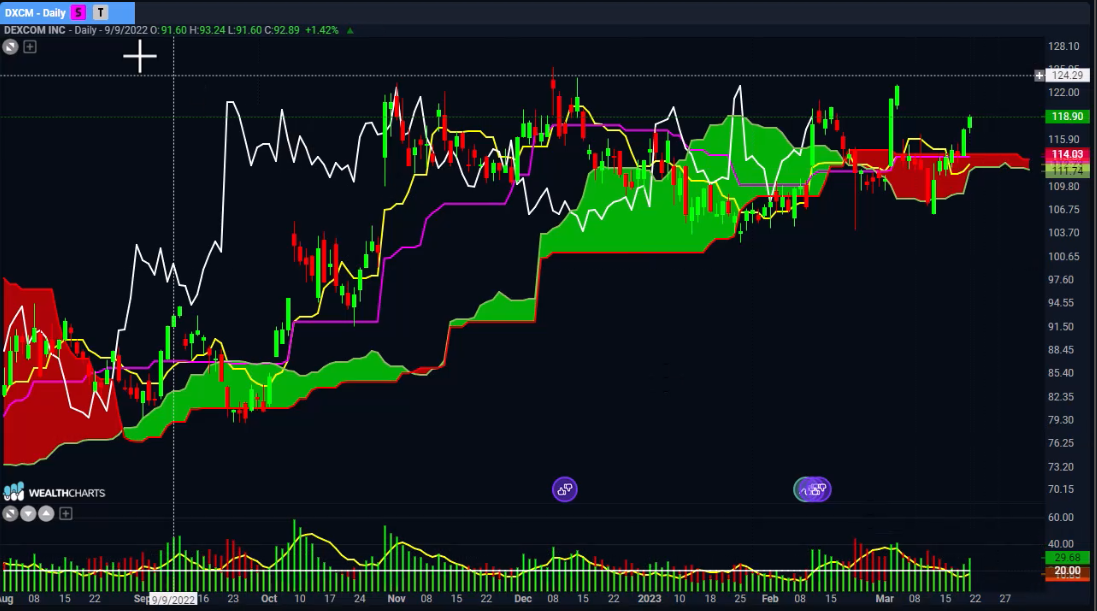Click the Mar label on the date axis

tap(884, 598)
